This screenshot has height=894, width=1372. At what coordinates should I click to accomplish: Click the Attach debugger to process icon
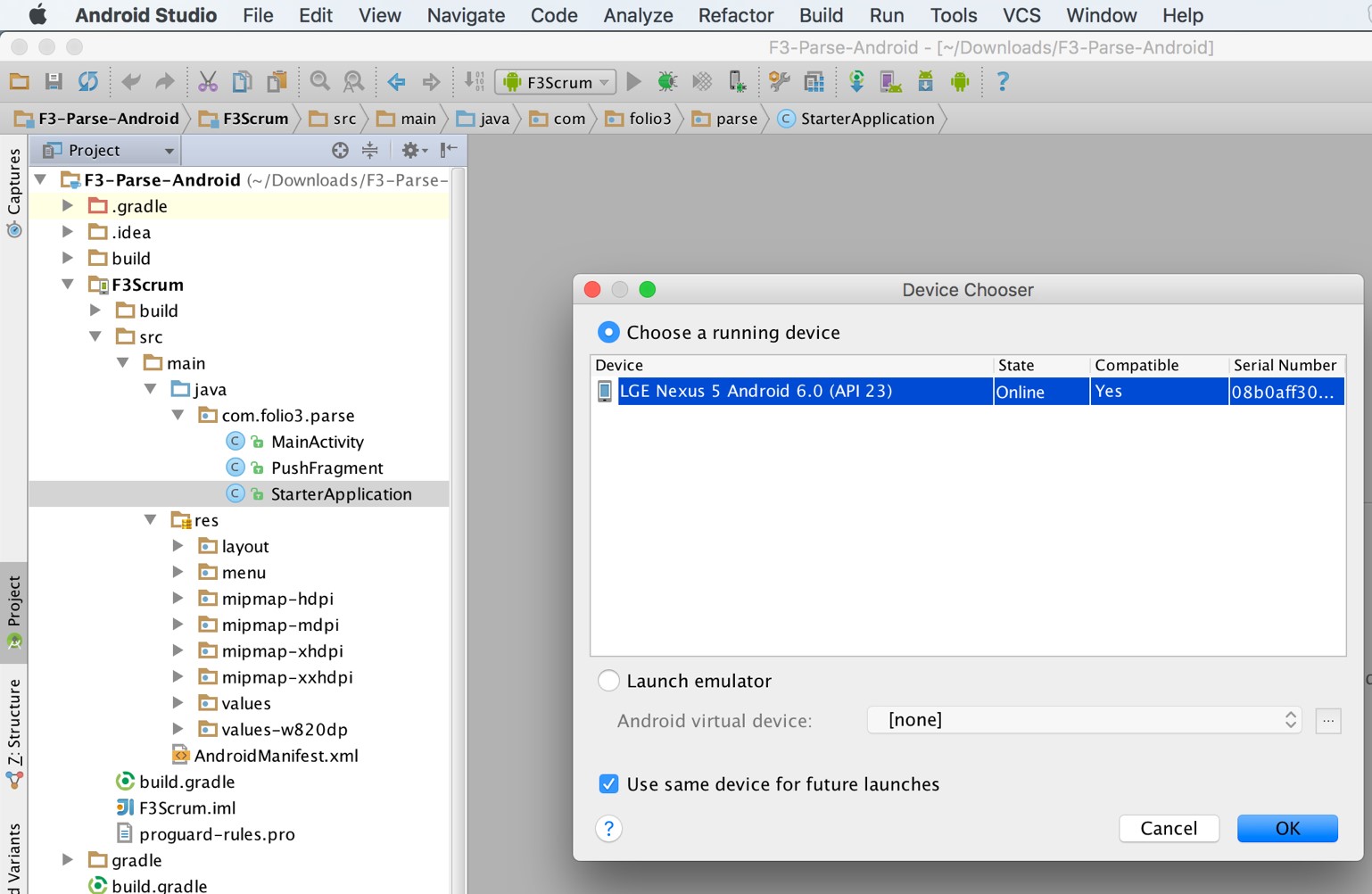point(737,82)
